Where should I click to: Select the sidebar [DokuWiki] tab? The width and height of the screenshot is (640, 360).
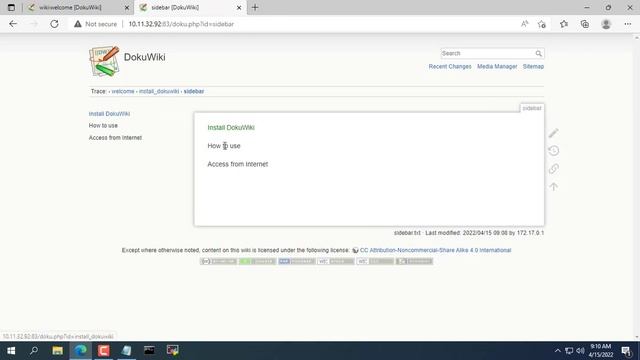click(x=175, y=7)
